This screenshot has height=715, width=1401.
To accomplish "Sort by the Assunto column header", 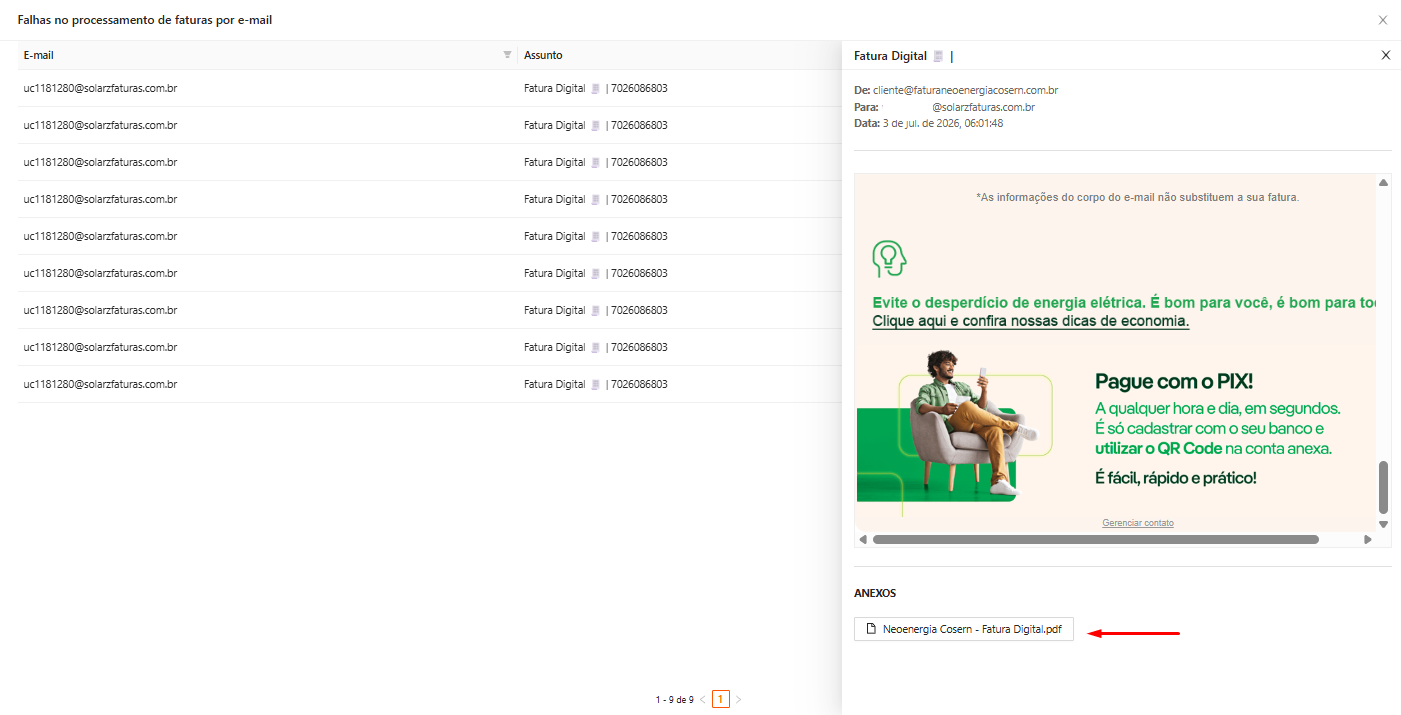I will 543,55.
